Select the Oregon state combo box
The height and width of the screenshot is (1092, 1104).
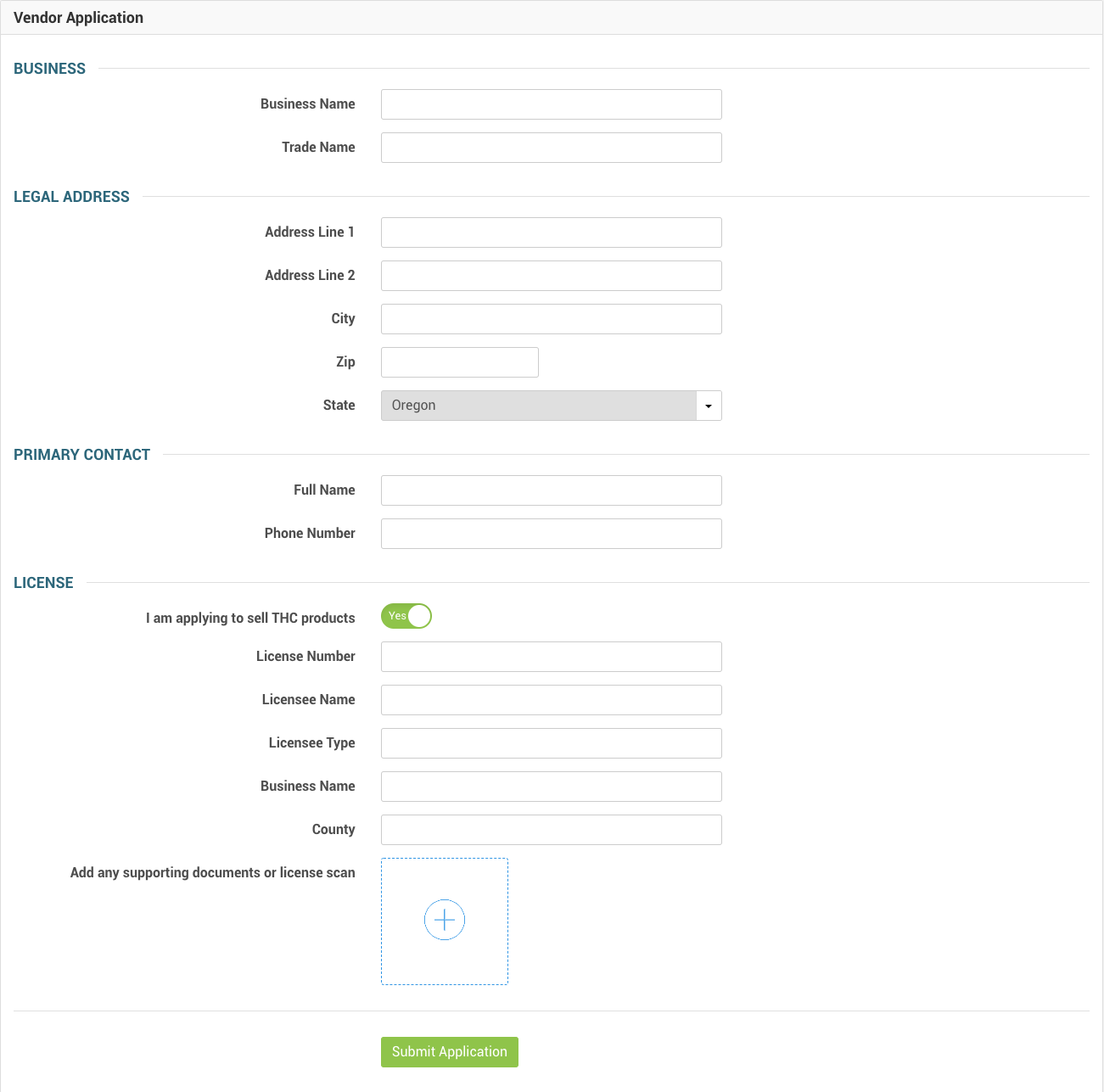[539, 406]
